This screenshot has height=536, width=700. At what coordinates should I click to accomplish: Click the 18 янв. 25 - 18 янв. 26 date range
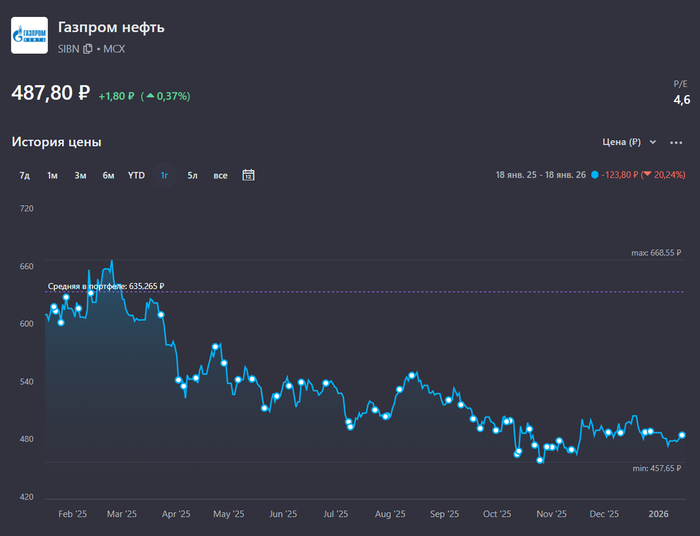tap(540, 175)
